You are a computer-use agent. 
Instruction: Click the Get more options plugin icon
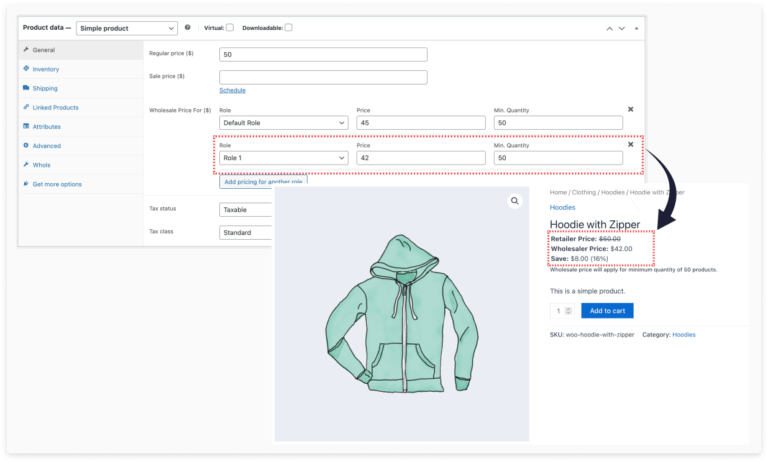26,183
